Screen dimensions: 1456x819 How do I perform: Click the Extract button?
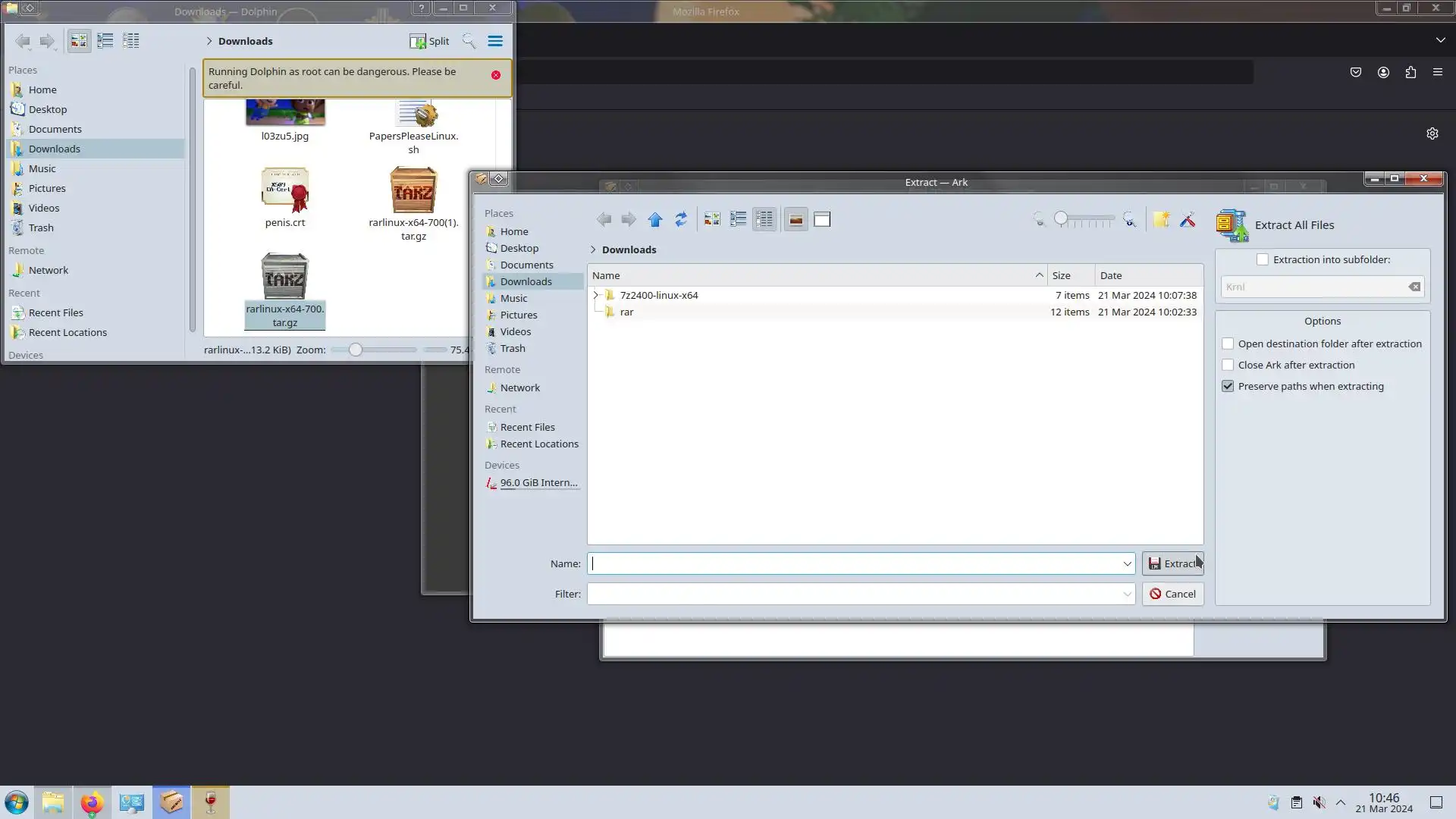[x=1172, y=563]
